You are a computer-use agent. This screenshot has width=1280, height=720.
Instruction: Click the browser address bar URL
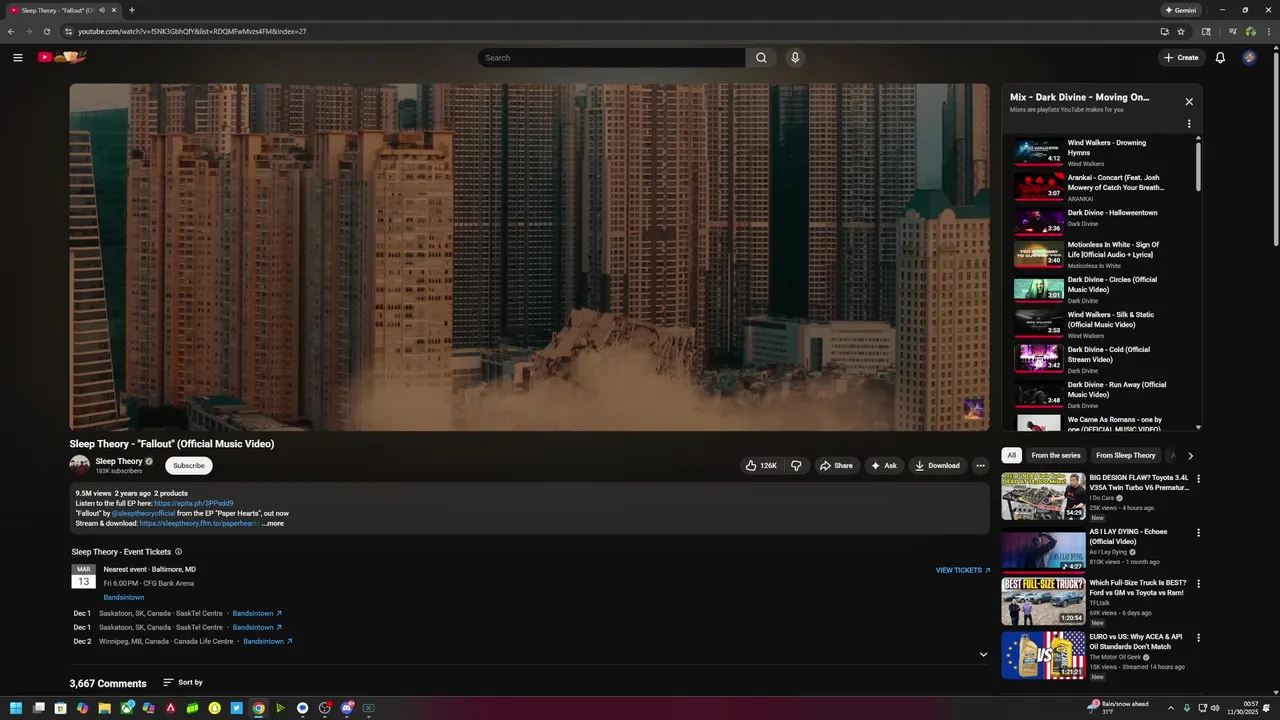coord(192,31)
